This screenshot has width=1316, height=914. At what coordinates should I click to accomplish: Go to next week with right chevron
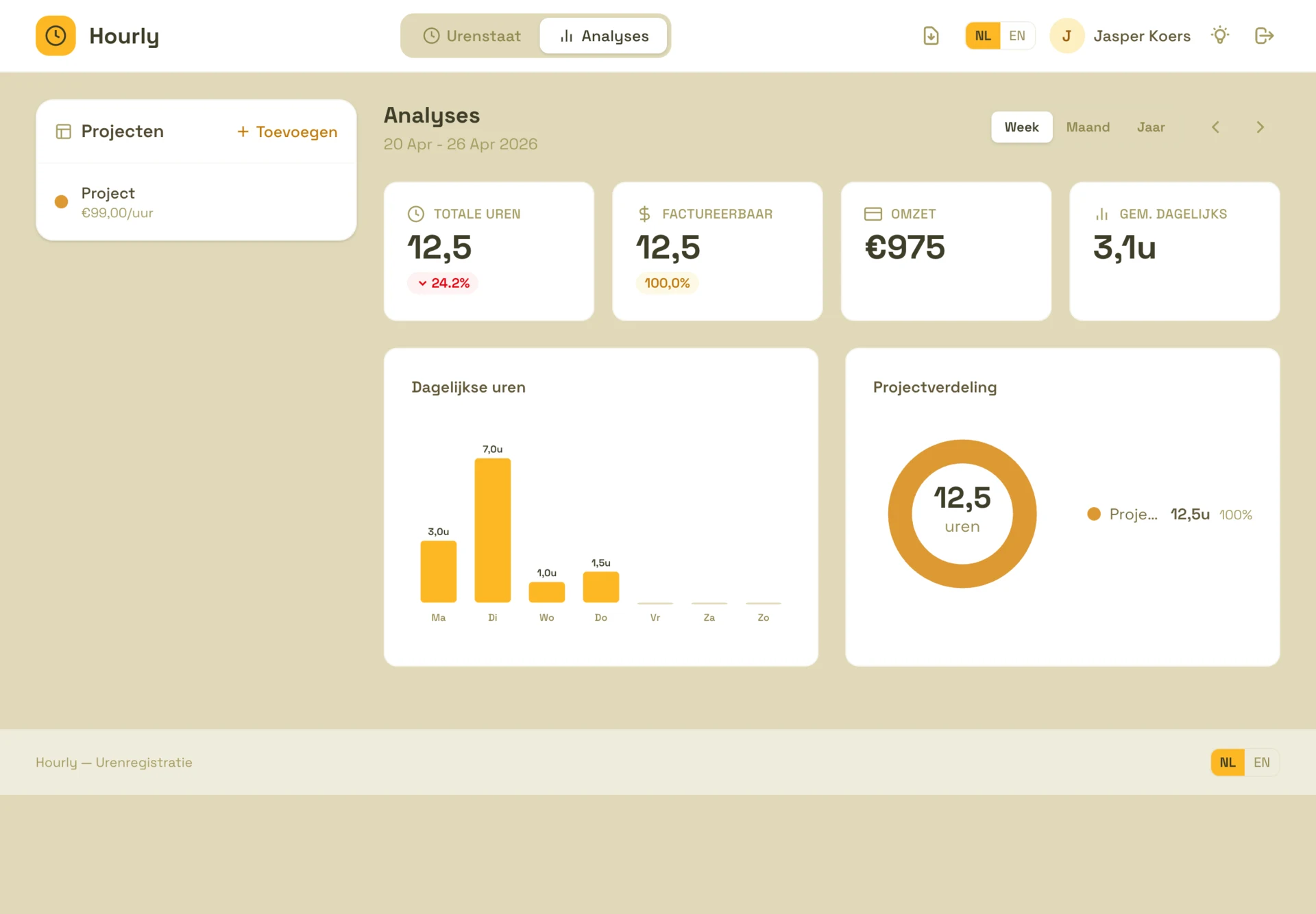pos(1260,127)
